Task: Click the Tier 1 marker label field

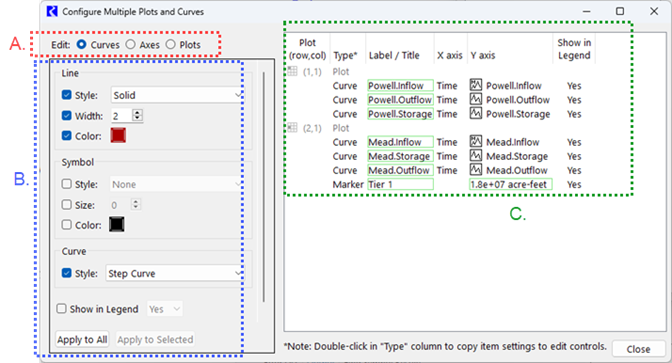Action: [x=400, y=184]
